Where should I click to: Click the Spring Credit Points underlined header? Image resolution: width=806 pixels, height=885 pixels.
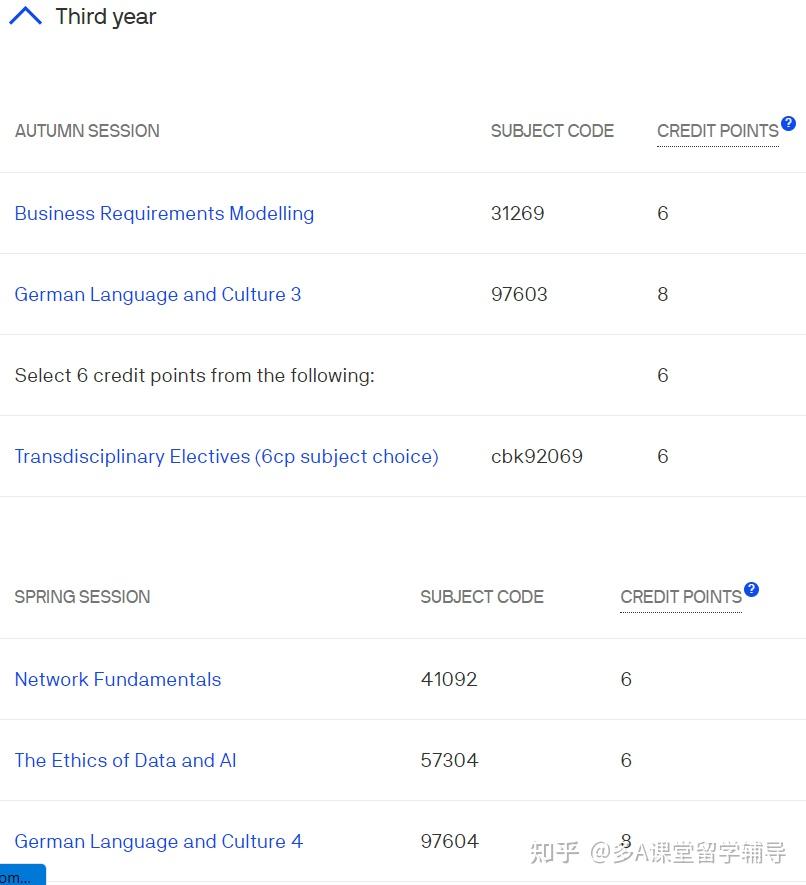coord(681,597)
